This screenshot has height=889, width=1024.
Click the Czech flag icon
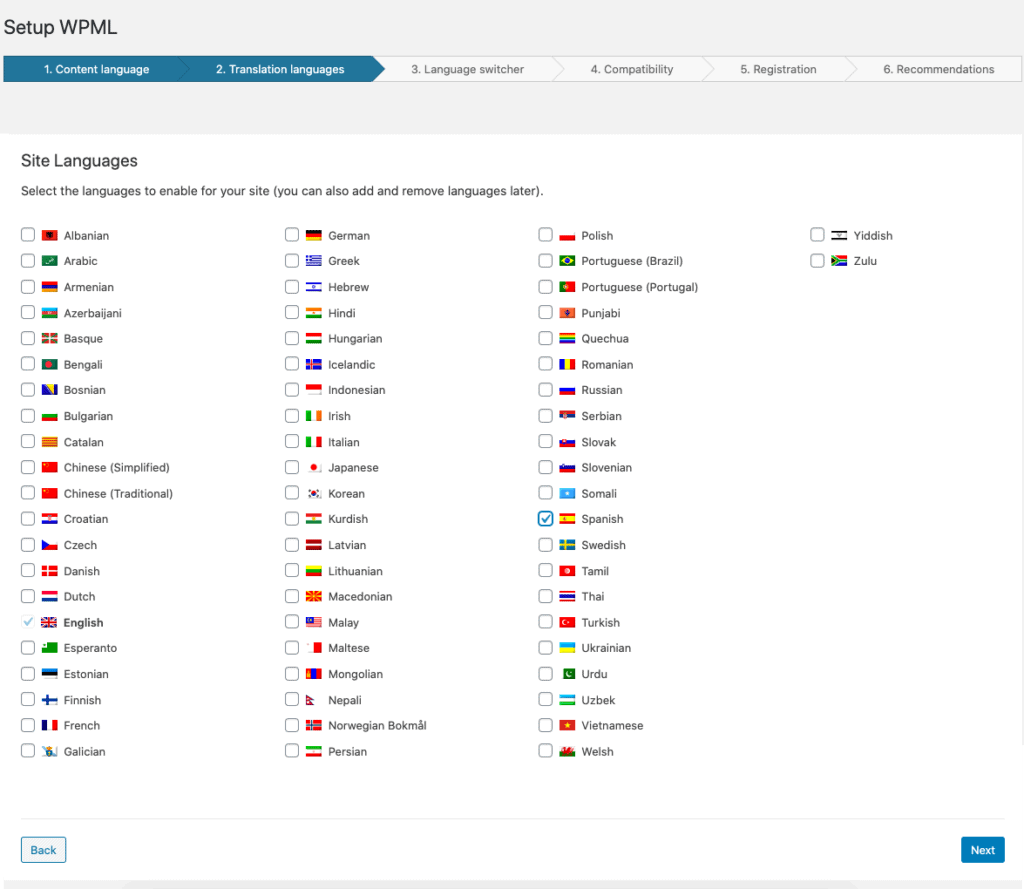tap(50, 545)
